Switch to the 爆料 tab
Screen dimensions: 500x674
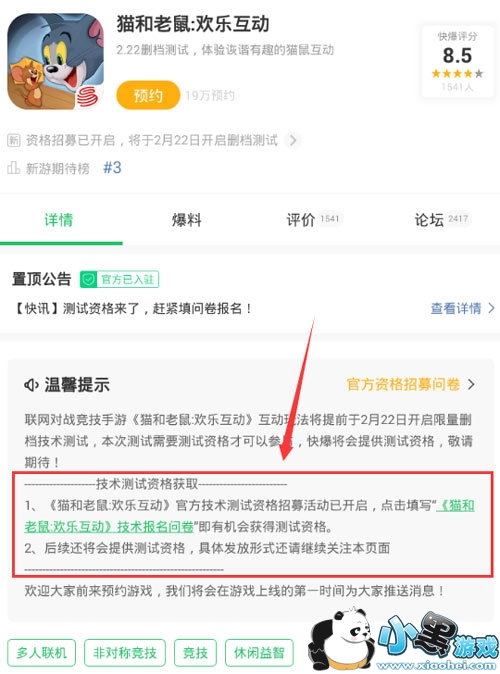[186, 220]
